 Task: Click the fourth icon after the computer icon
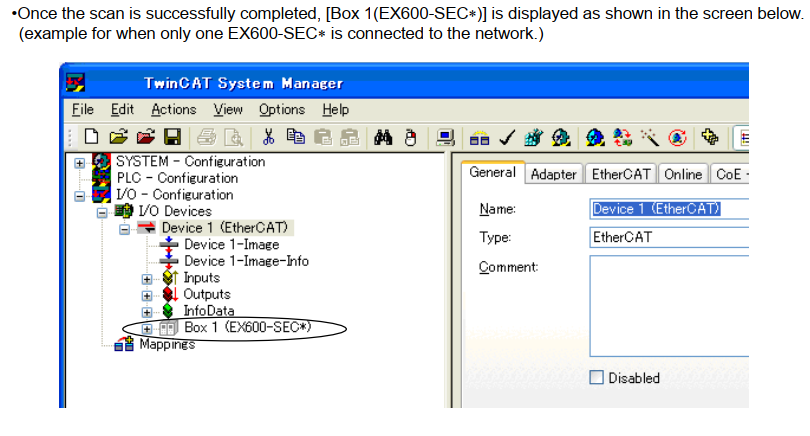560,138
